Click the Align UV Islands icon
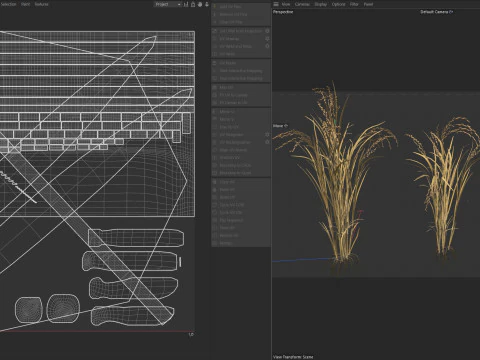This screenshot has height=360, width=480. click(215, 150)
